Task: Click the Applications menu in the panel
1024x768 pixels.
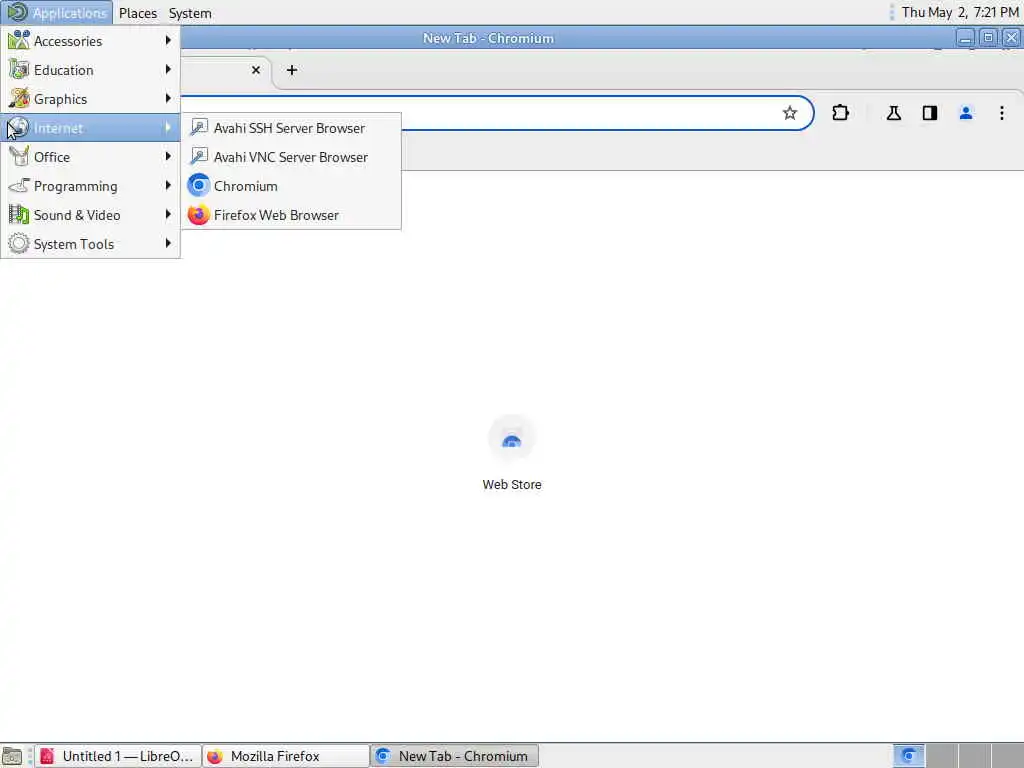Action: (57, 12)
